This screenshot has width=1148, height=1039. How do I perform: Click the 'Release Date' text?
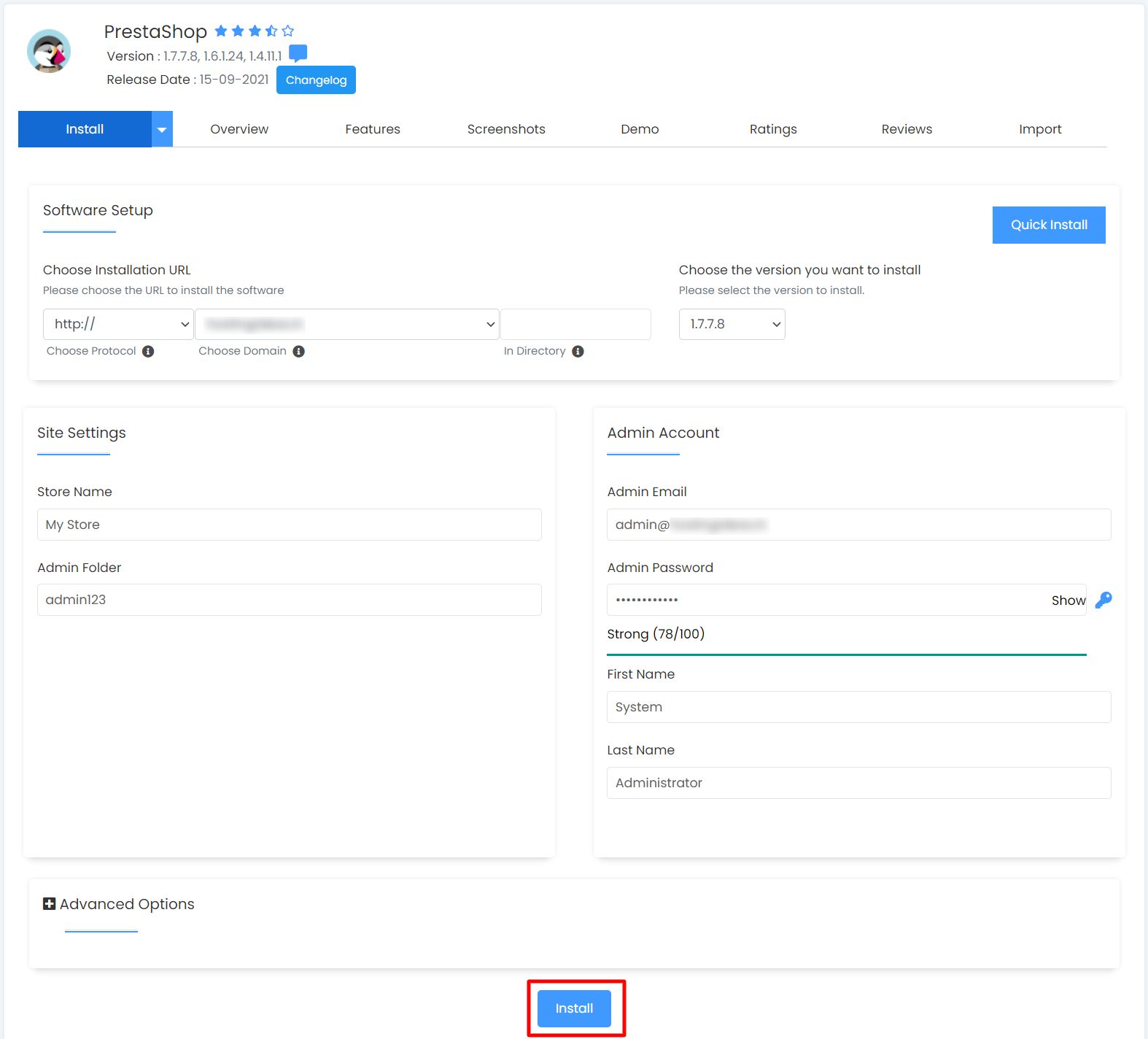pos(148,80)
